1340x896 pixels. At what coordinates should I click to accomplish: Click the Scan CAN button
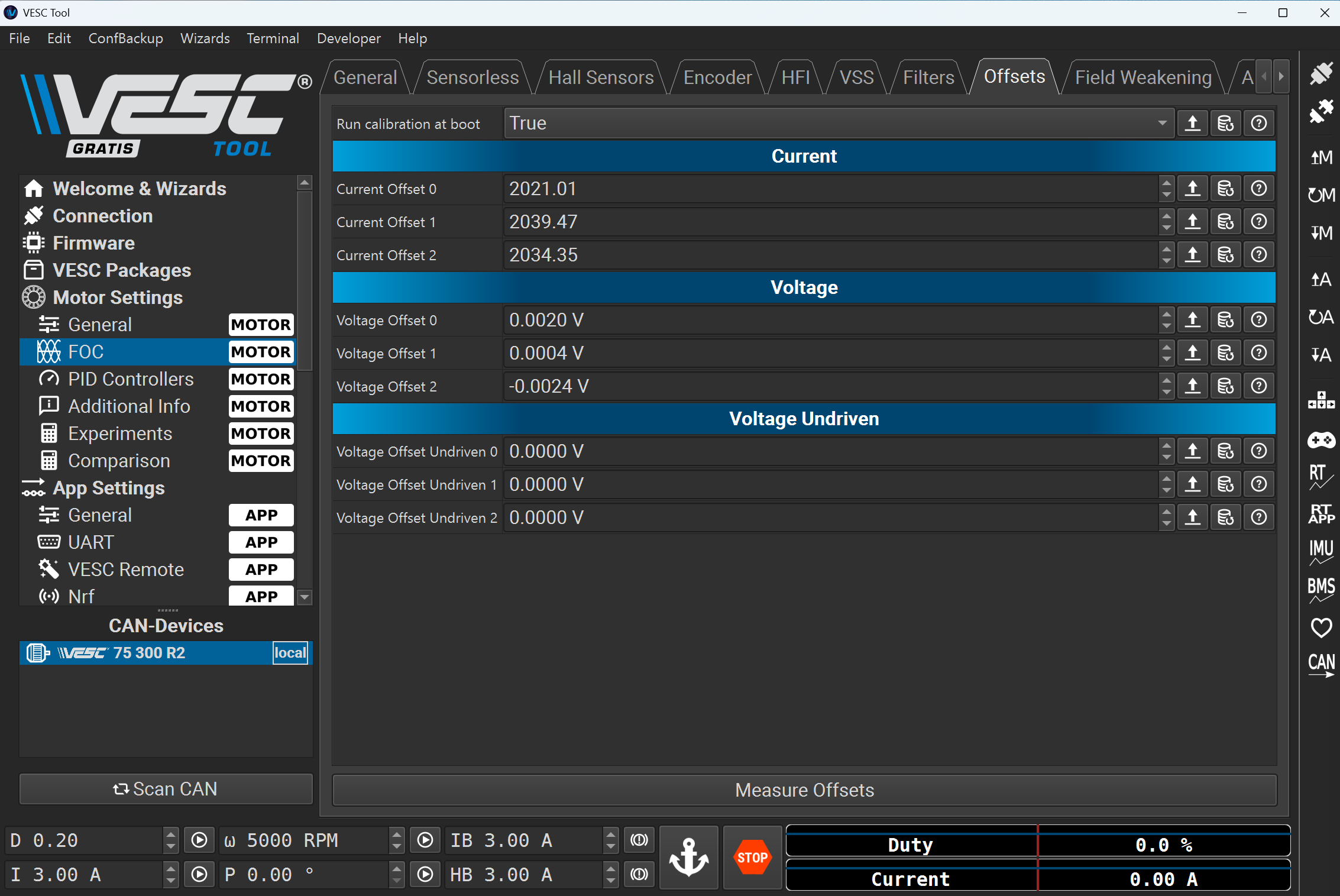166,789
